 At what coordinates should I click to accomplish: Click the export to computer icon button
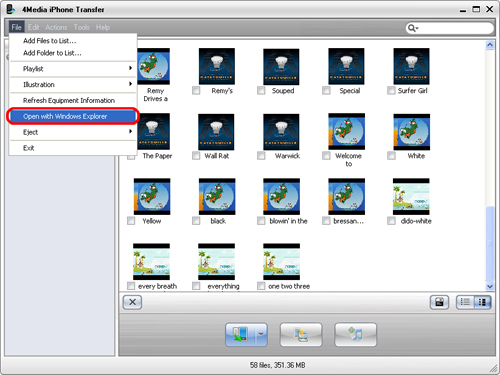click(240, 334)
